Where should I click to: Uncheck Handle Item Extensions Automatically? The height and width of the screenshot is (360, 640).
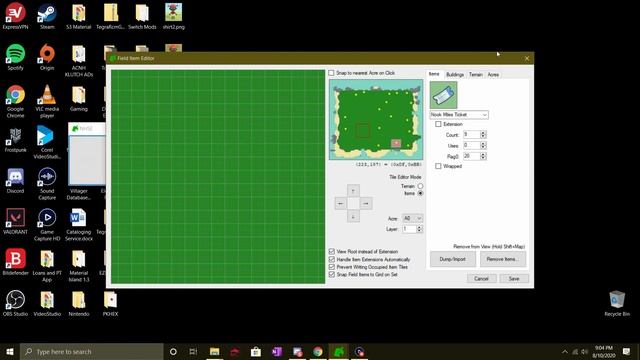331,259
